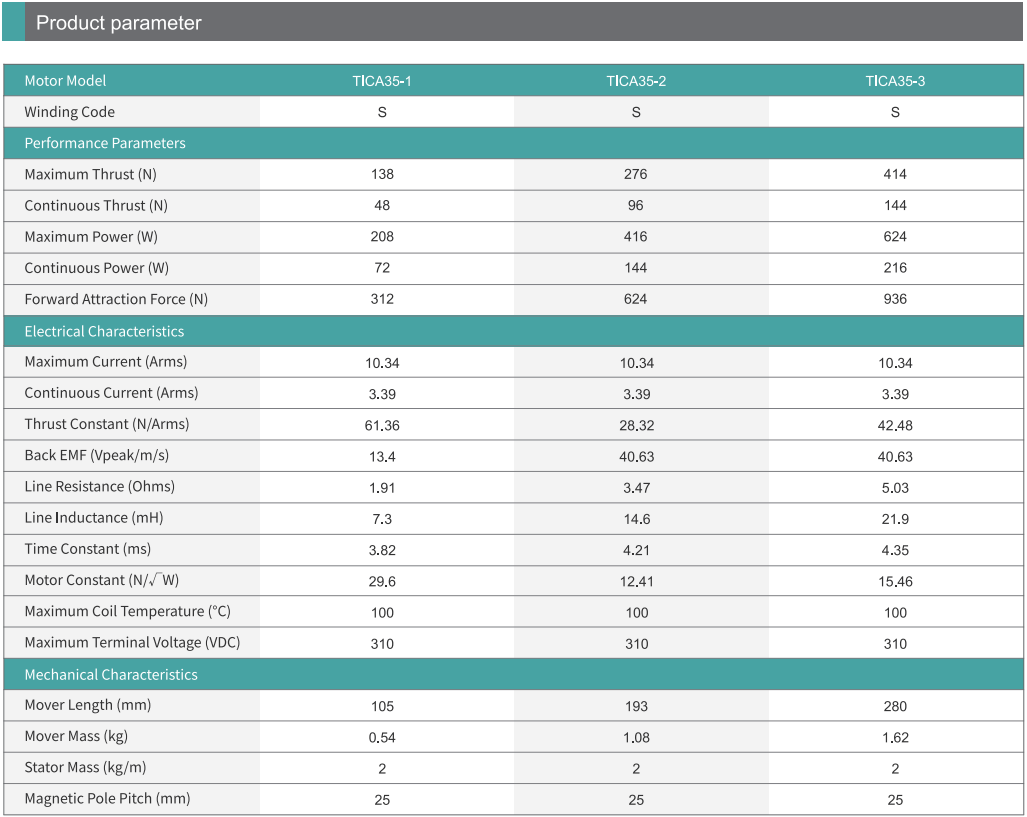
Task: Select the Thrust Constant value 61.36
Action: click(382, 425)
